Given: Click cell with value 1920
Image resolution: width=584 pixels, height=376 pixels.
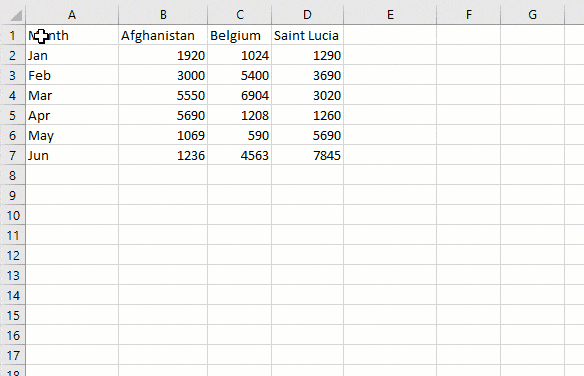Looking at the screenshot, I should 163,55.
